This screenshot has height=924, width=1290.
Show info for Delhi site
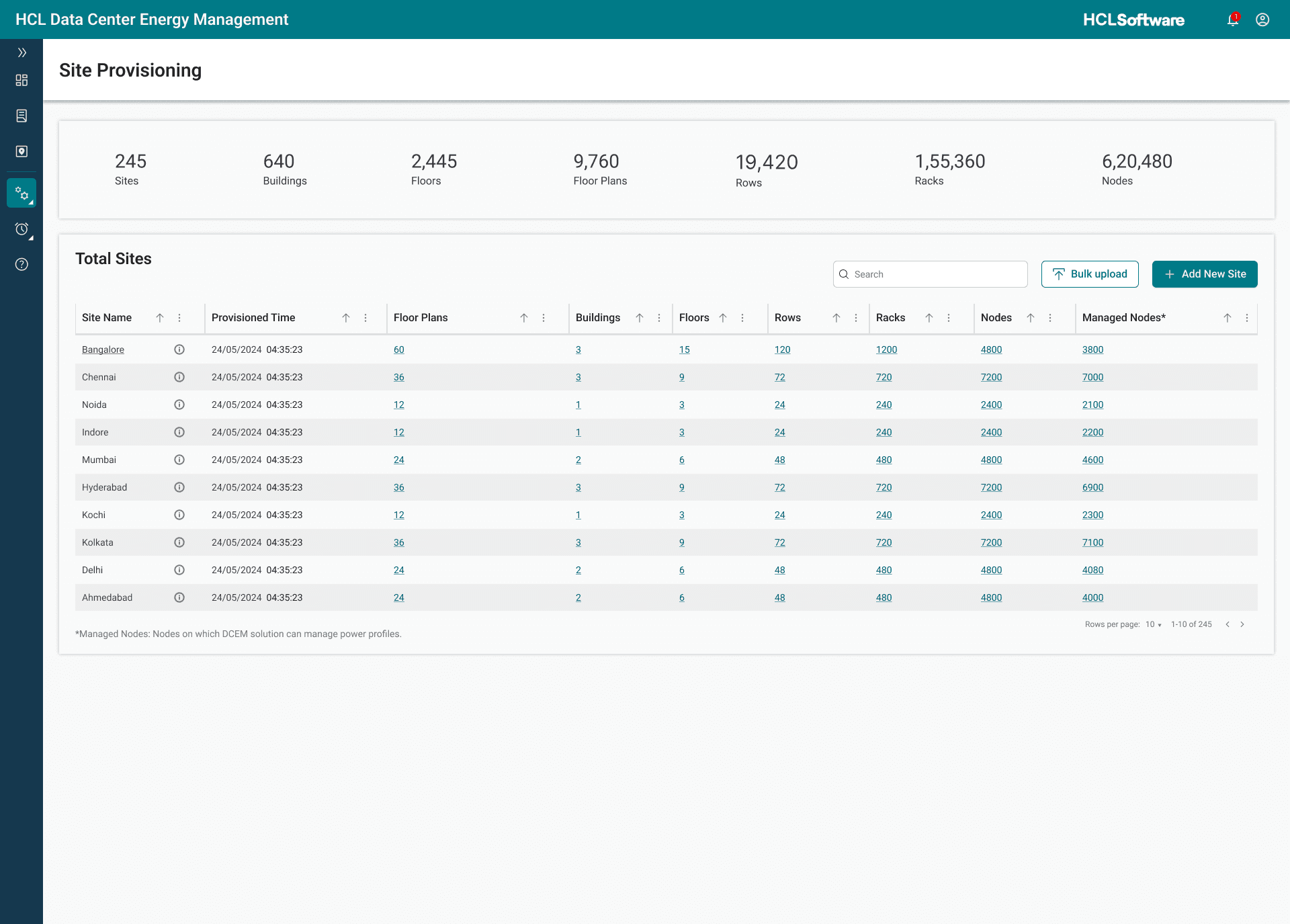coord(179,570)
